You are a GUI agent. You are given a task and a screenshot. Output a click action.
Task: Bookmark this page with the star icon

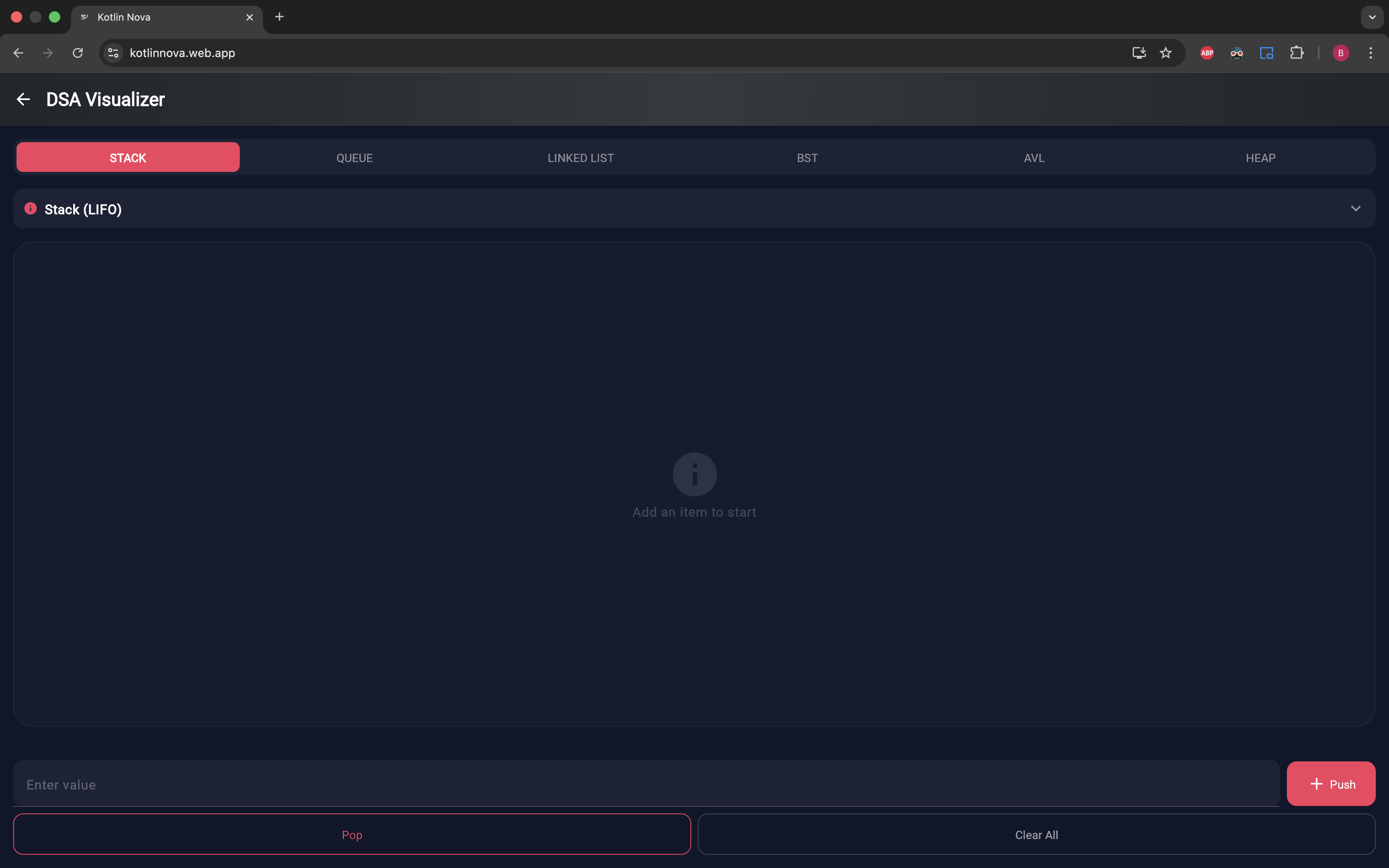click(x=1166, y=52)
